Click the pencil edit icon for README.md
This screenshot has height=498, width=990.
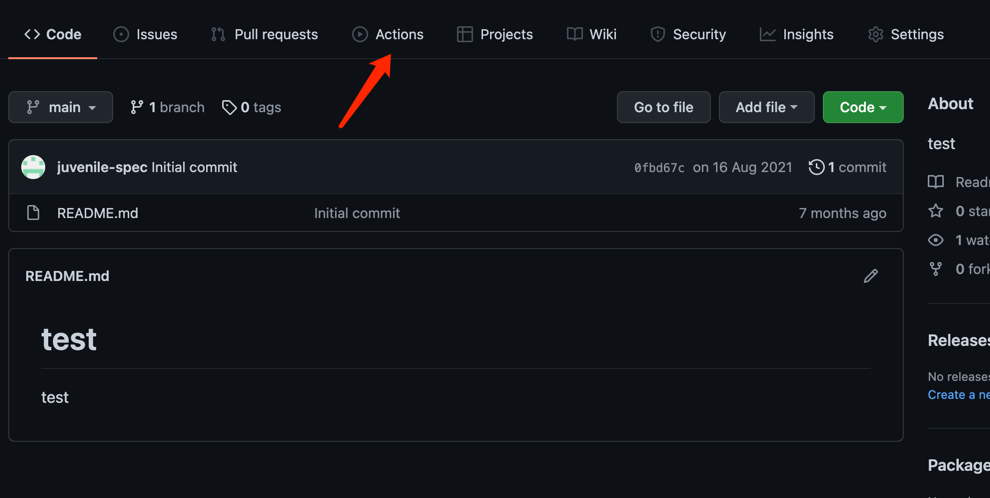click(871, 276)
